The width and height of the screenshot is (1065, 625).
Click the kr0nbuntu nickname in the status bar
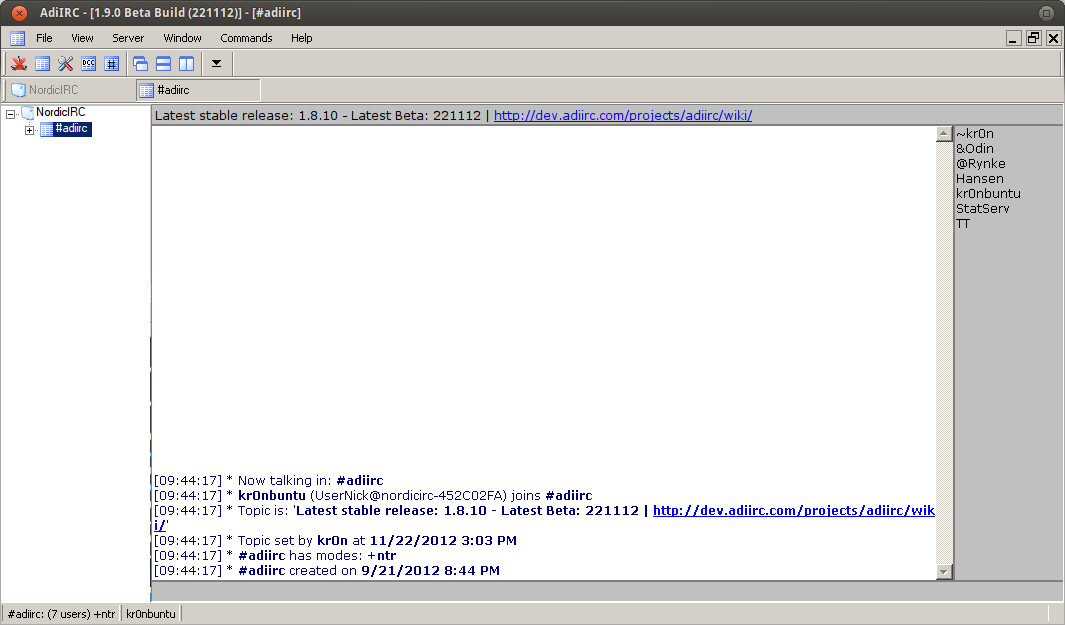[x=151, y=614]
